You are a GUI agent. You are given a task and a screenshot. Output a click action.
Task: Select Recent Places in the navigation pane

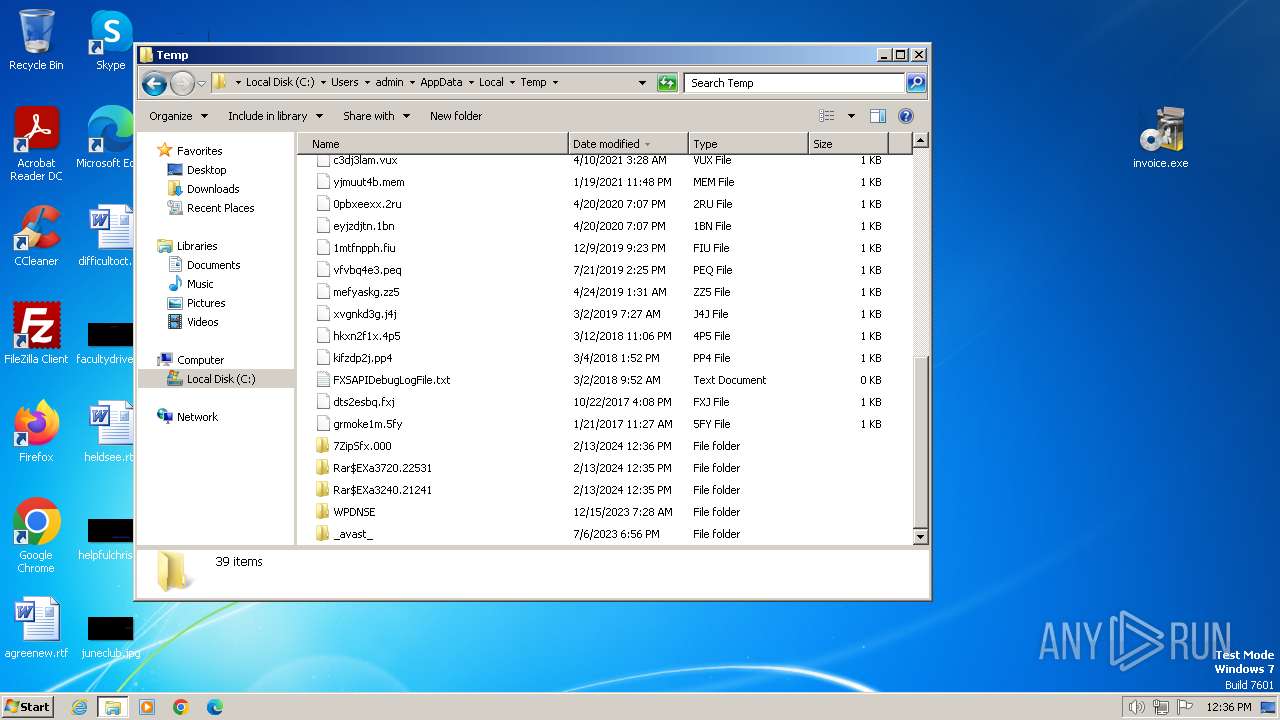pos(220,208)
